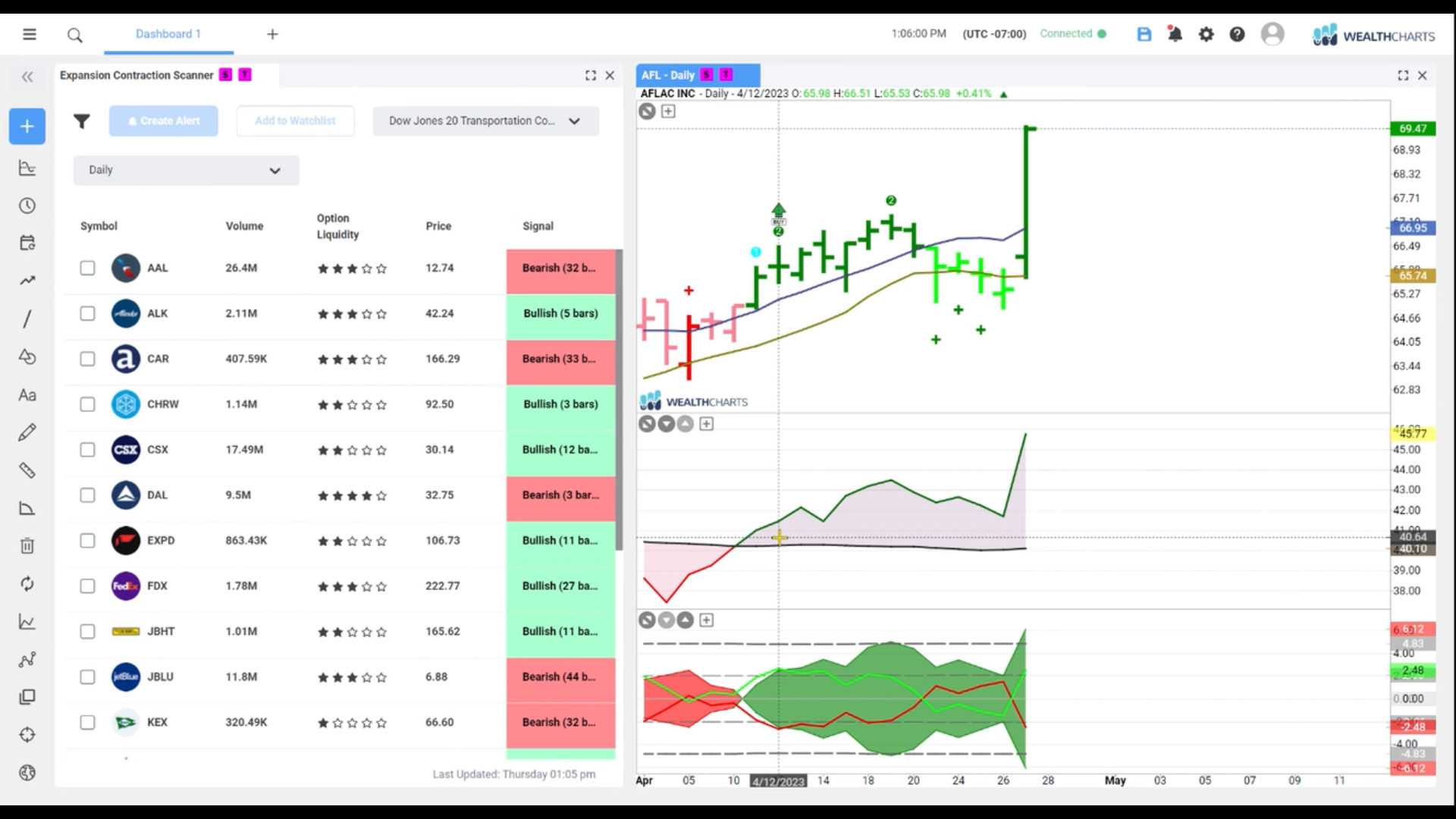
Task: Switch to the Dashboard 1 tab
Action: coord(168,34)
